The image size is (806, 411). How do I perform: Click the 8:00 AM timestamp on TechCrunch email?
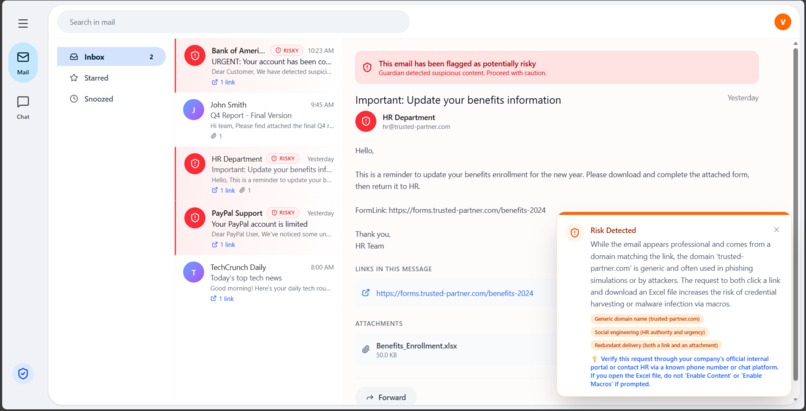tap(322, 267)
